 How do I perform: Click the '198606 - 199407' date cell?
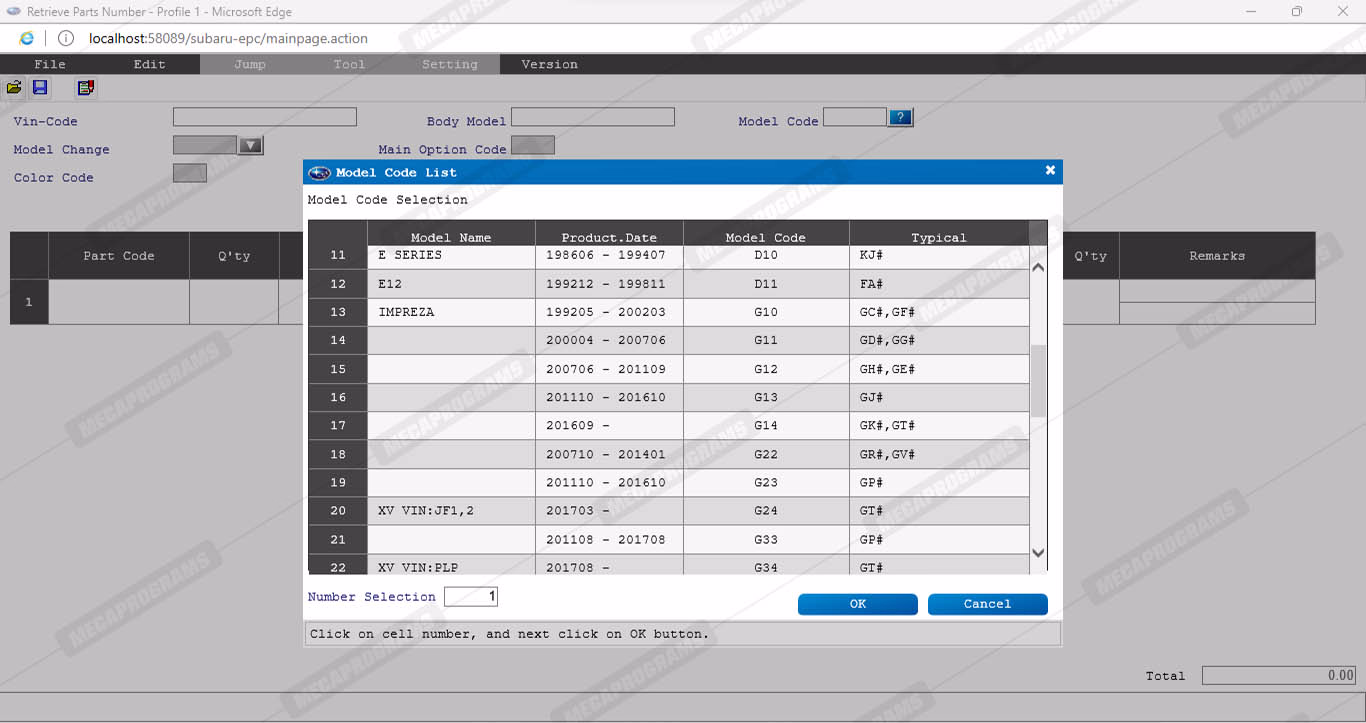pos(609,256)
